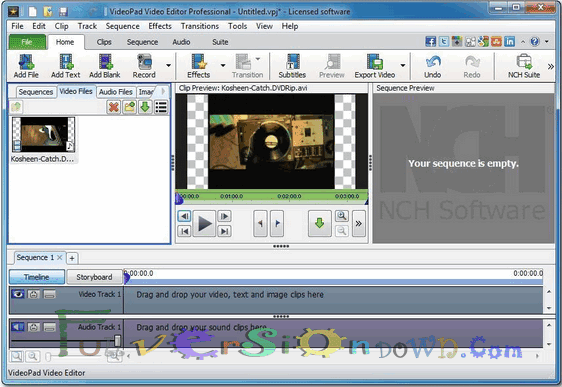Place clip on sequence with green arrow

(319, 223)
